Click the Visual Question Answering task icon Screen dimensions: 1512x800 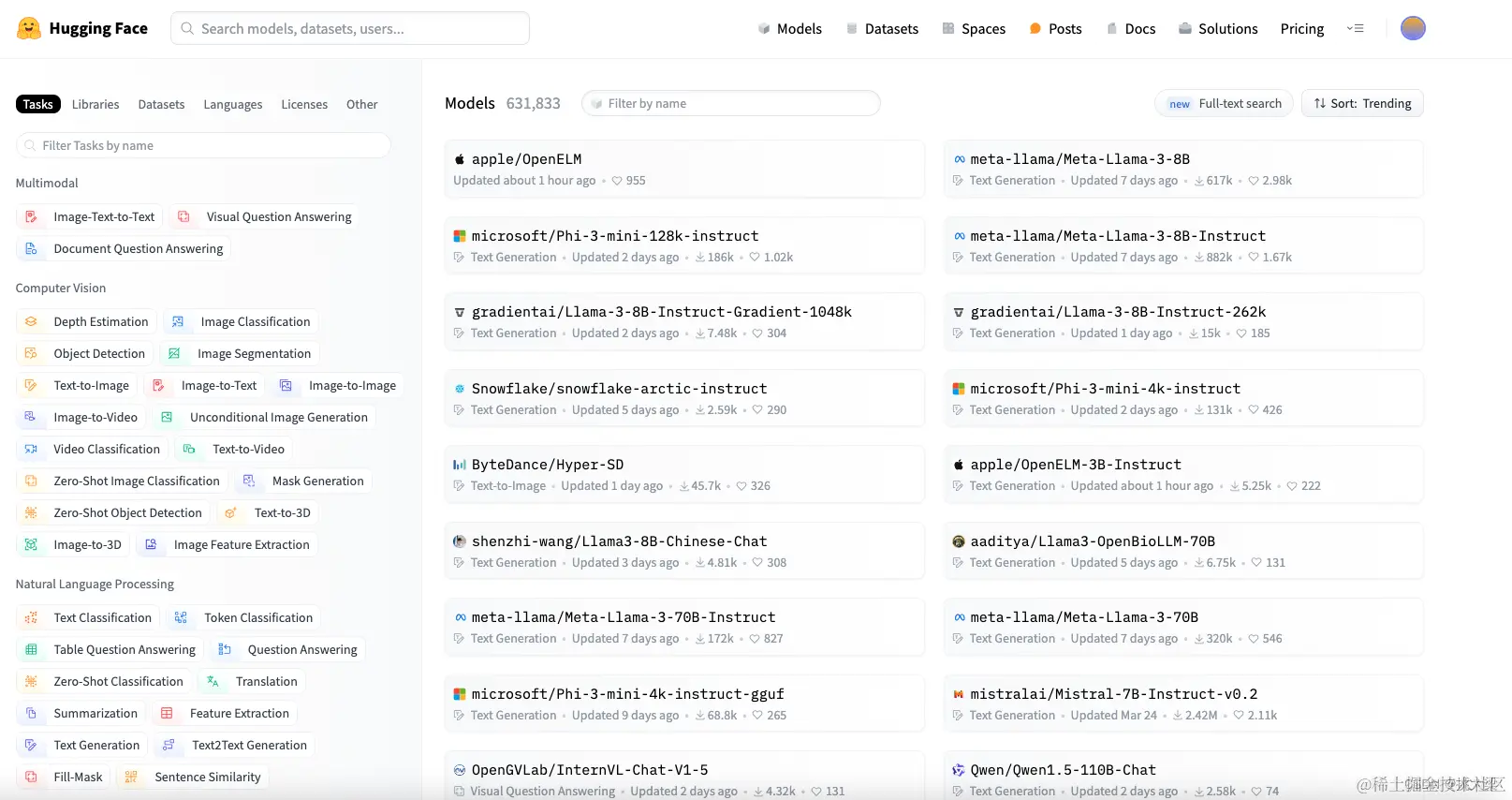(x=184, y=216)
